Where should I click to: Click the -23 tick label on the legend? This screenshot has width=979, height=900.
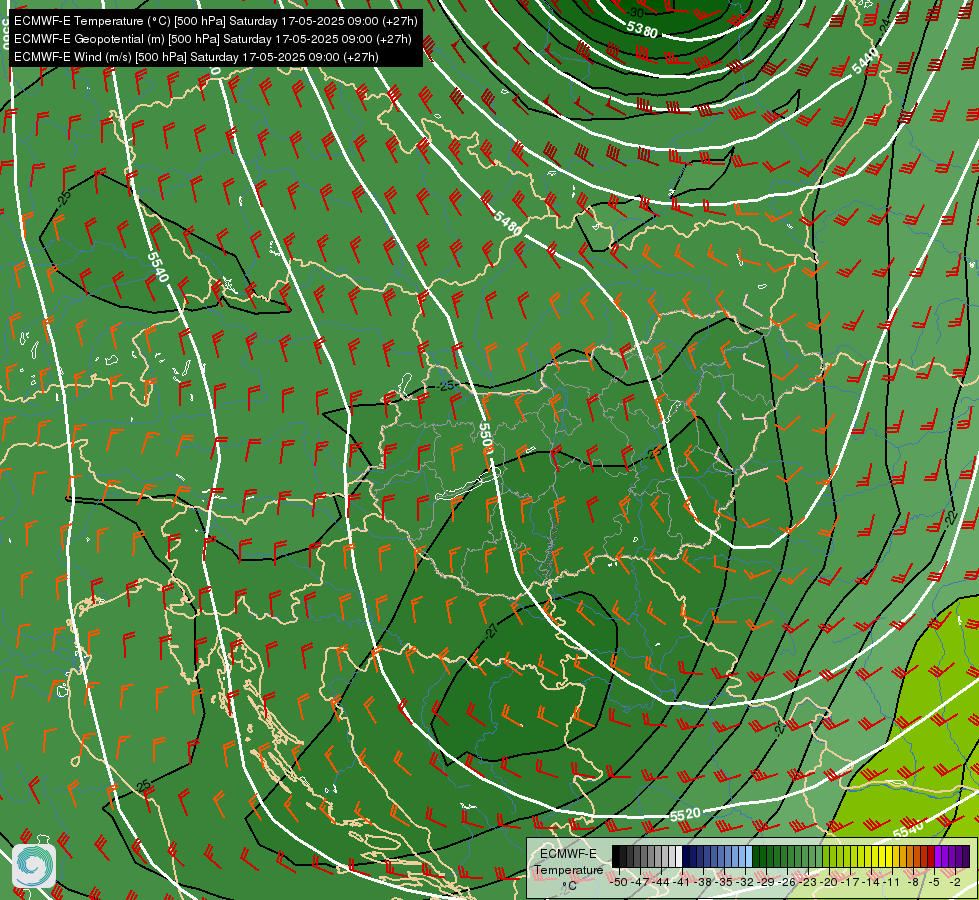coord(808,883)
